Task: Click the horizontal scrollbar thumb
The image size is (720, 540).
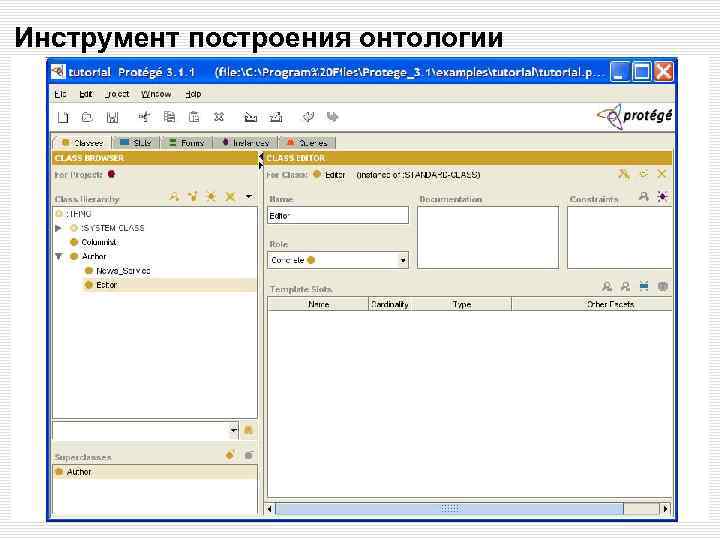Action: (x=450, y=509)
